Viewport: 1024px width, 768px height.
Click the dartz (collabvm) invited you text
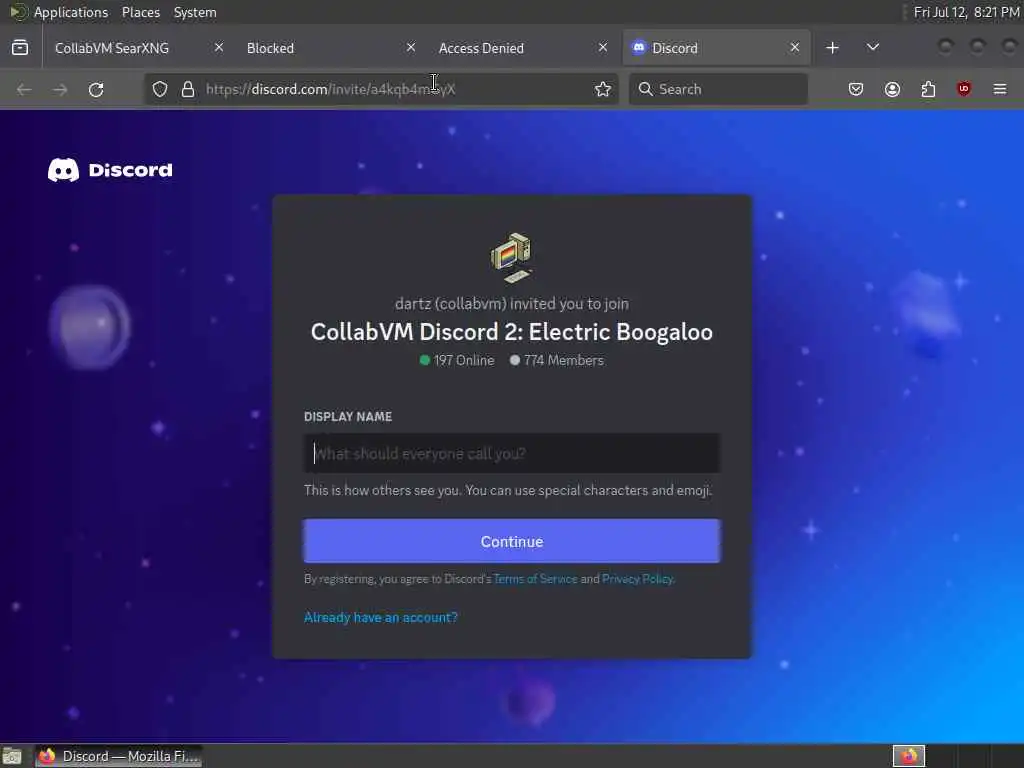pos(512,304)
